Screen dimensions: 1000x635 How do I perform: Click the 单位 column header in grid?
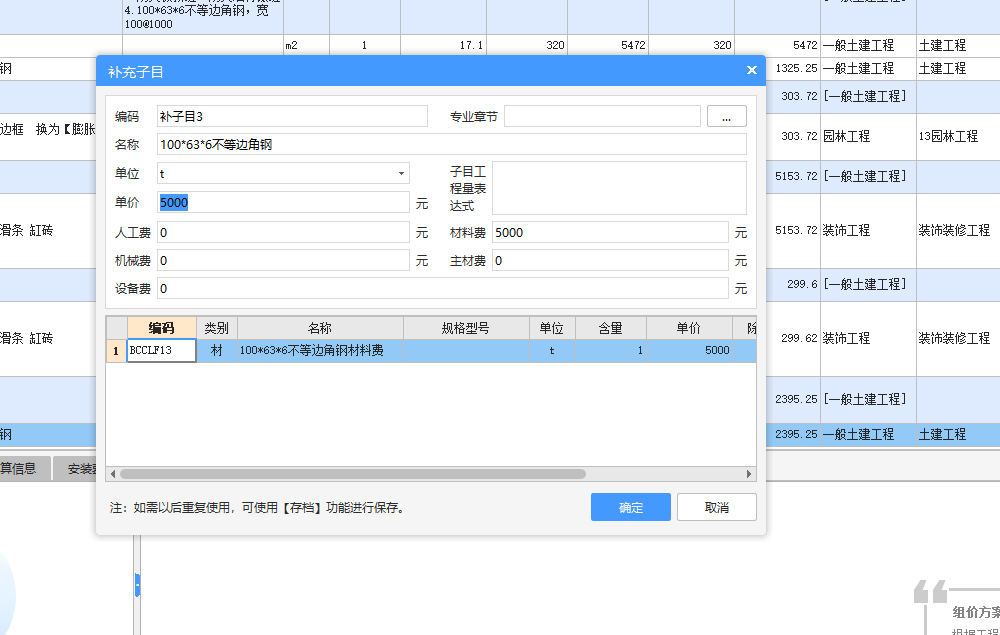552,328
